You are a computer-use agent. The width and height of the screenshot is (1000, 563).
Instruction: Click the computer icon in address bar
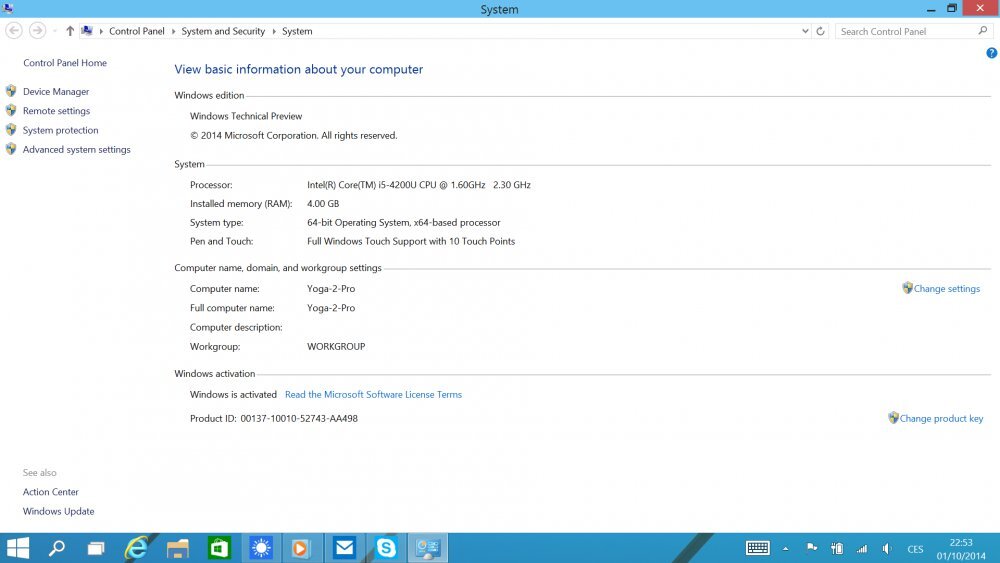(x=87, y=31)
